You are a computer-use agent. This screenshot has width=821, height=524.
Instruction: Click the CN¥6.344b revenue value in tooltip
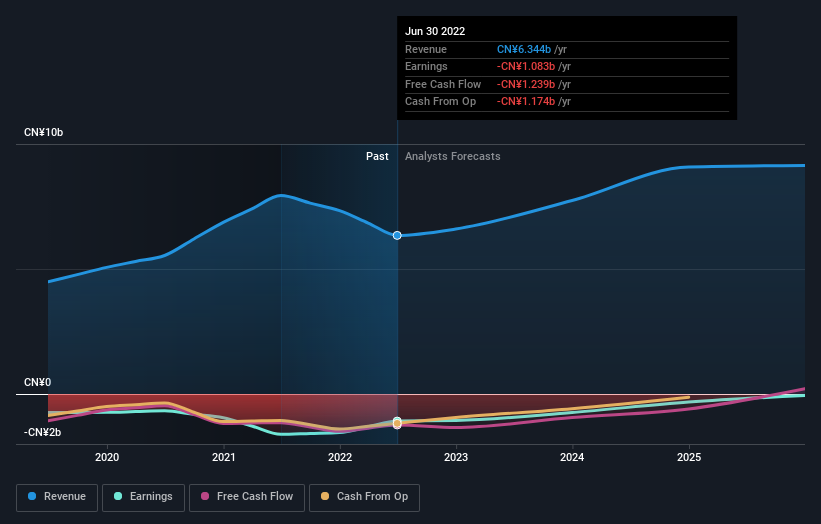(524, 49)
